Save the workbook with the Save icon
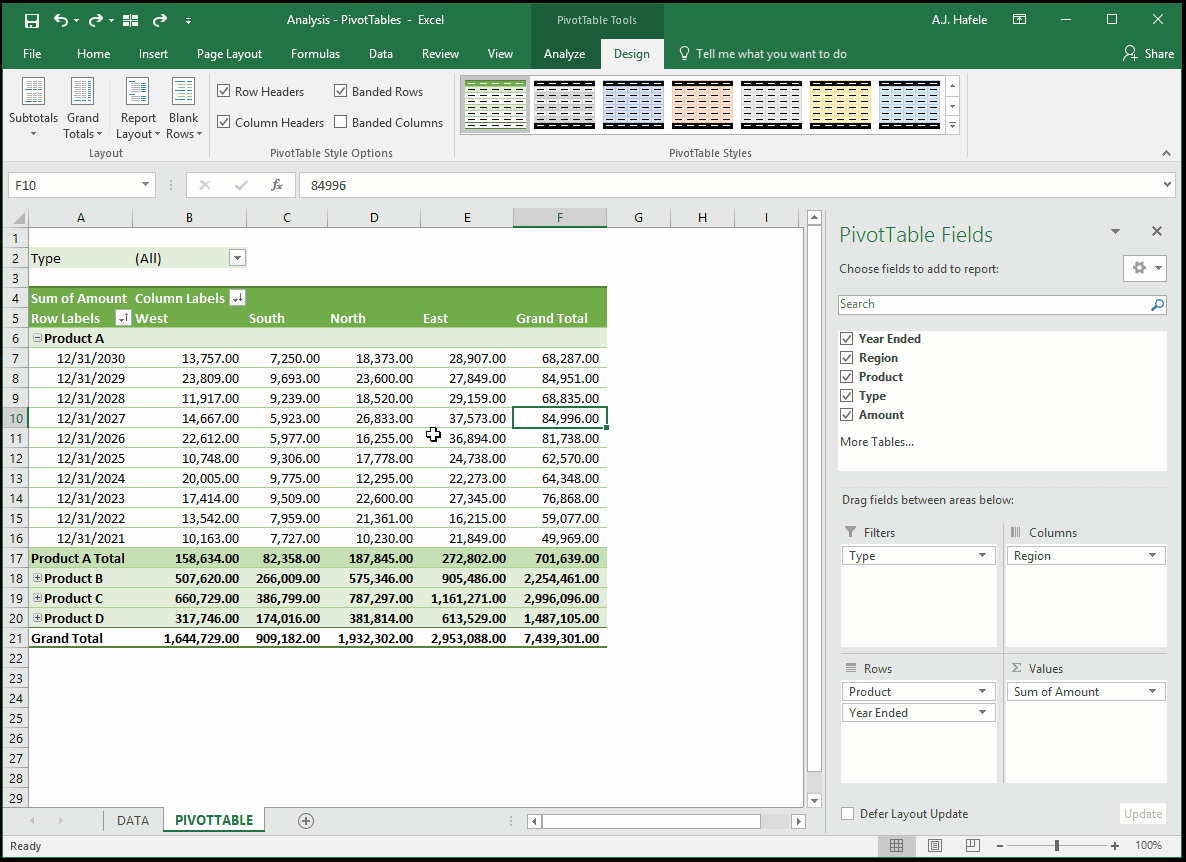Viewport: 1186px width, 862px height. point(32,20)
